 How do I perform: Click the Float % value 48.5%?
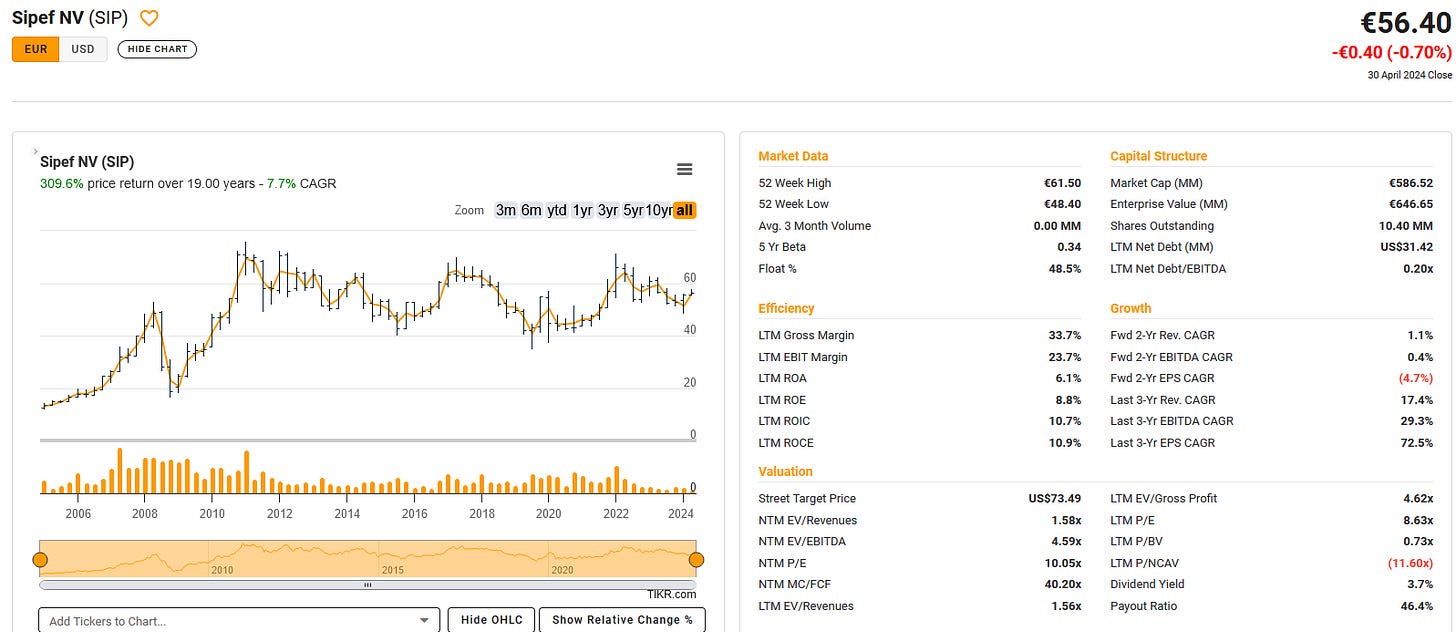(x=1065, y=268)
